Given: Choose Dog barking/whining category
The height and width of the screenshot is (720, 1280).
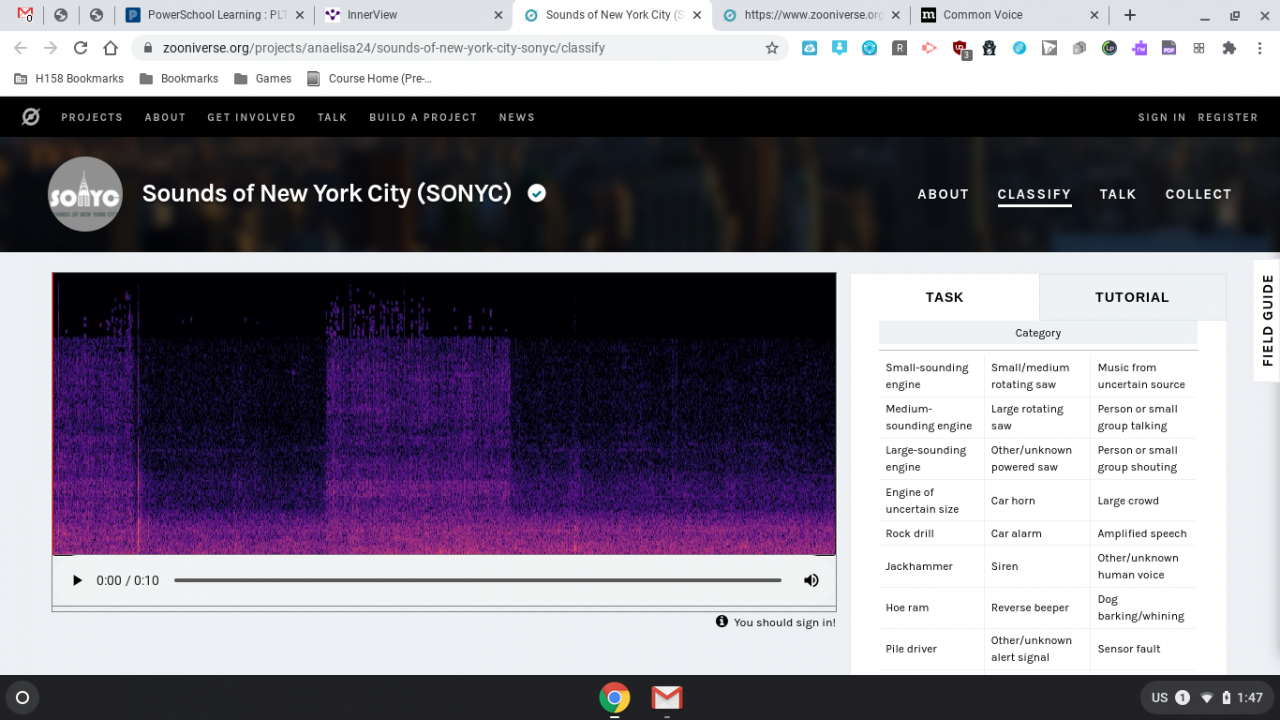Looking at the screenshot, I should 1144,607.
